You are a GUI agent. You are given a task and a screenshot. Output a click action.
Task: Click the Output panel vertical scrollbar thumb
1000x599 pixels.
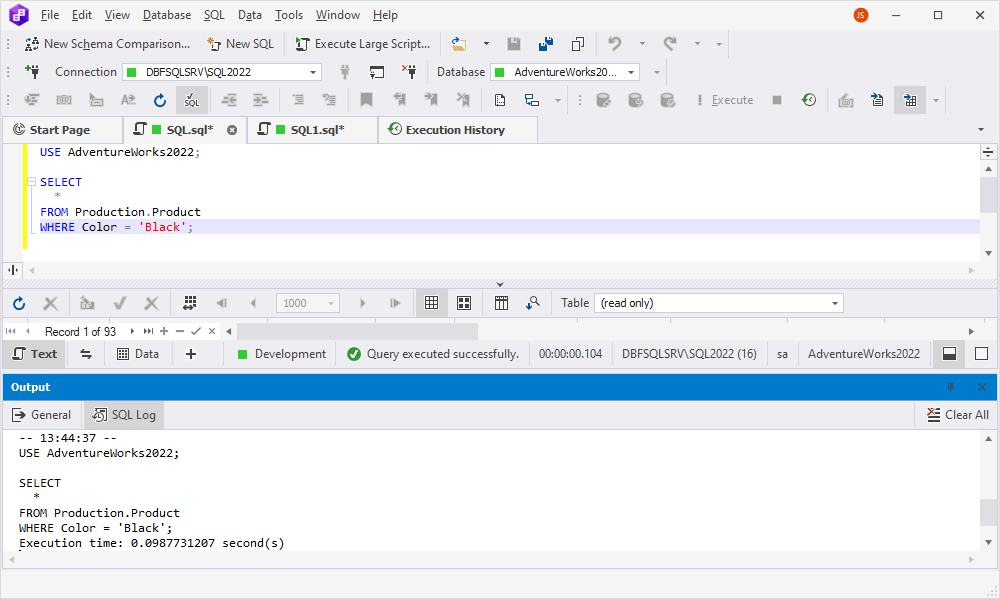tap(989, 511)
